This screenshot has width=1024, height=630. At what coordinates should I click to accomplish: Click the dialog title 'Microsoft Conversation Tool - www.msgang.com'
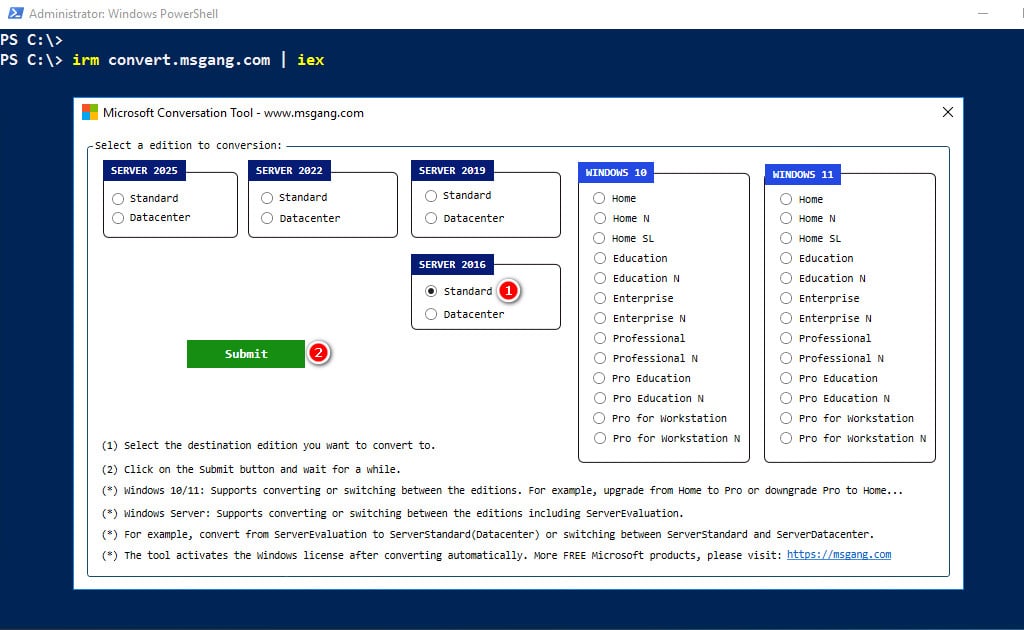pyautogui.click(x=233, y=113)
